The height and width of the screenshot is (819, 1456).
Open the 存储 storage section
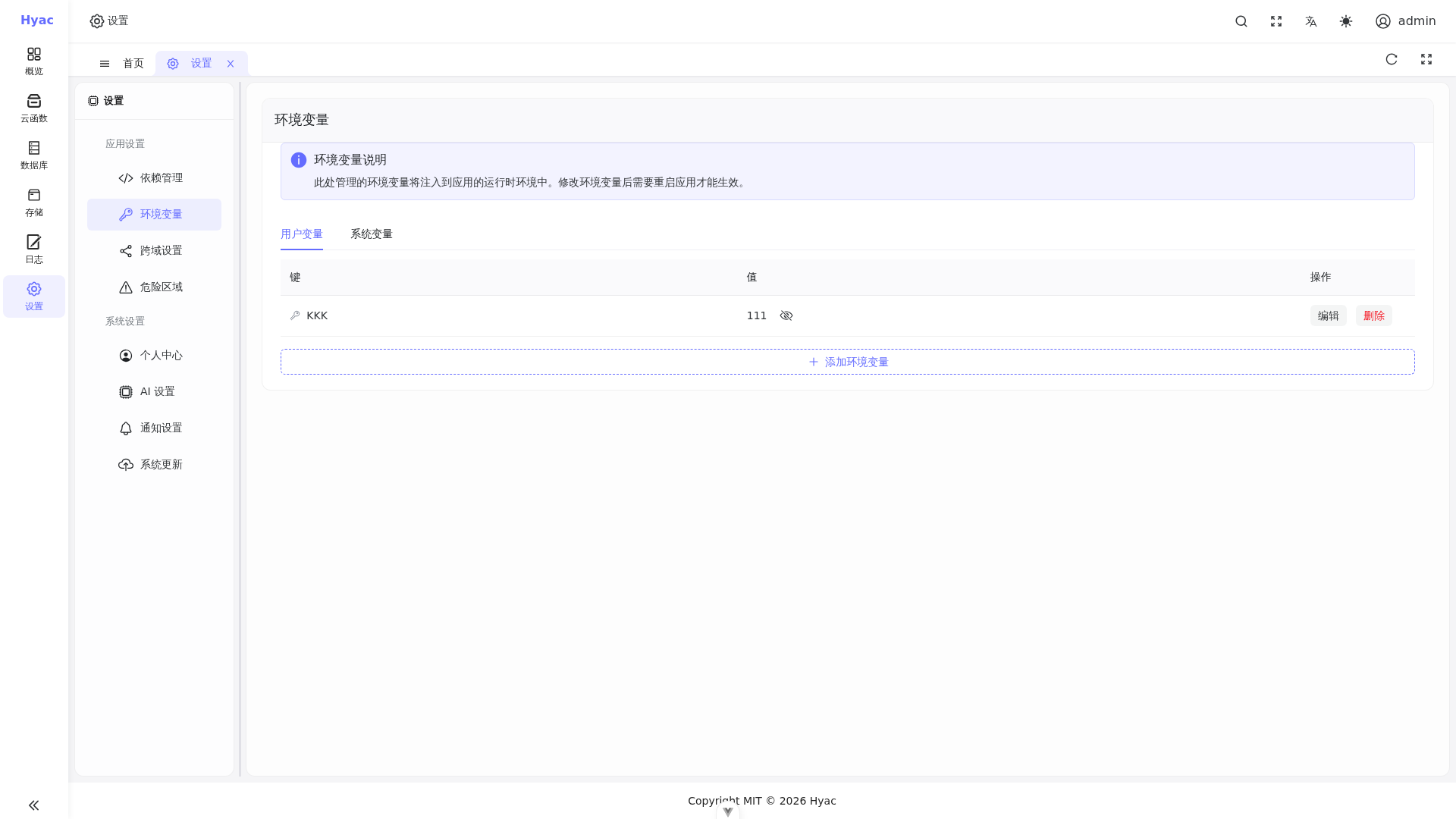[x=34, y=202]
